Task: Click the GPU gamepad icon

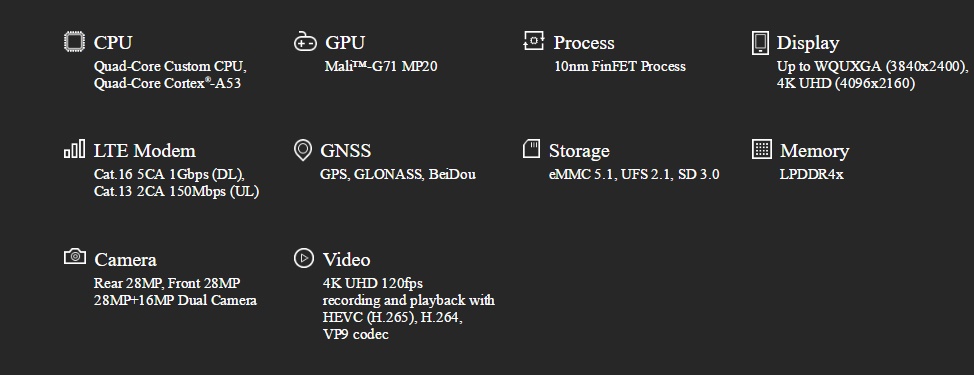Action: (x=305, y=42)
